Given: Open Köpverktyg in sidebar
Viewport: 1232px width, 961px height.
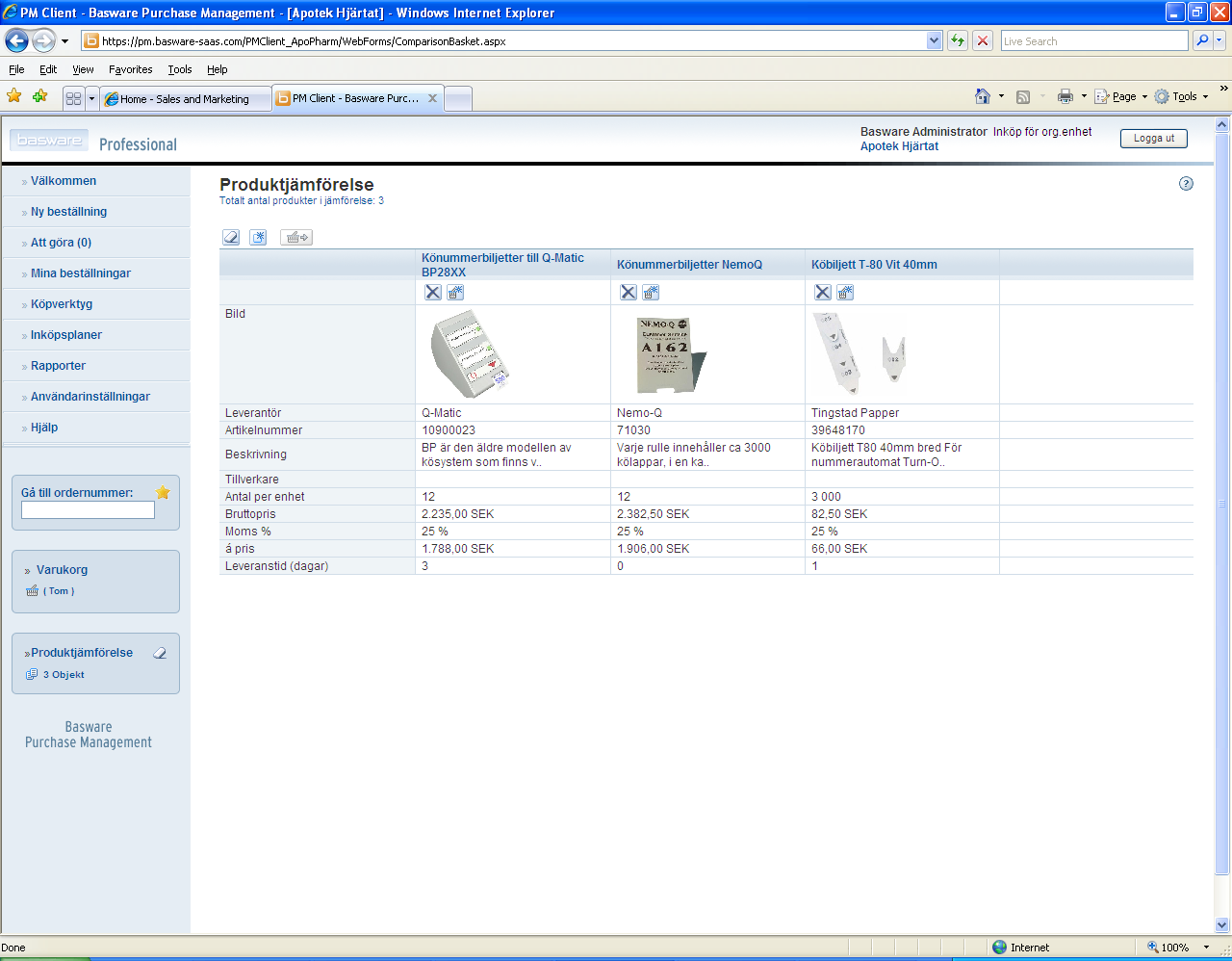Looking at the screenshot, I should pyautogui.click(x=62, y=304).
